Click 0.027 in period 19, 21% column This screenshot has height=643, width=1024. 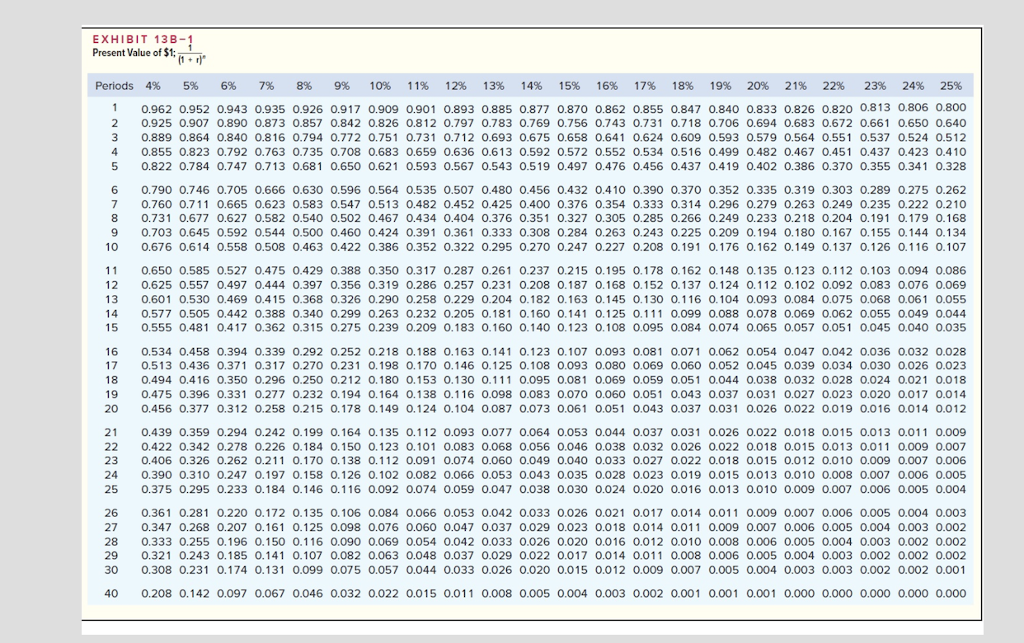[799, 394]
